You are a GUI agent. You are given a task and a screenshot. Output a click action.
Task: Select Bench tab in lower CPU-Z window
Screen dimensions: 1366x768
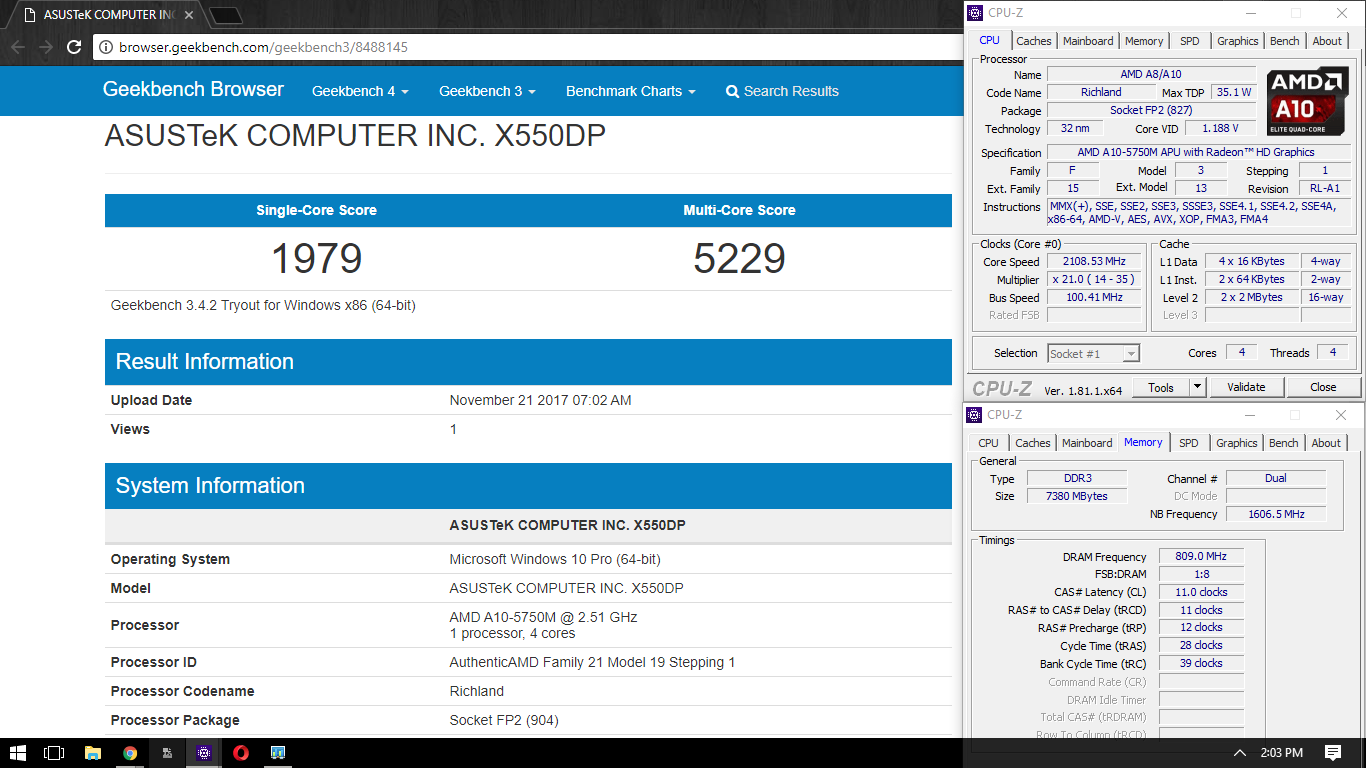(x=1284, y=443)
